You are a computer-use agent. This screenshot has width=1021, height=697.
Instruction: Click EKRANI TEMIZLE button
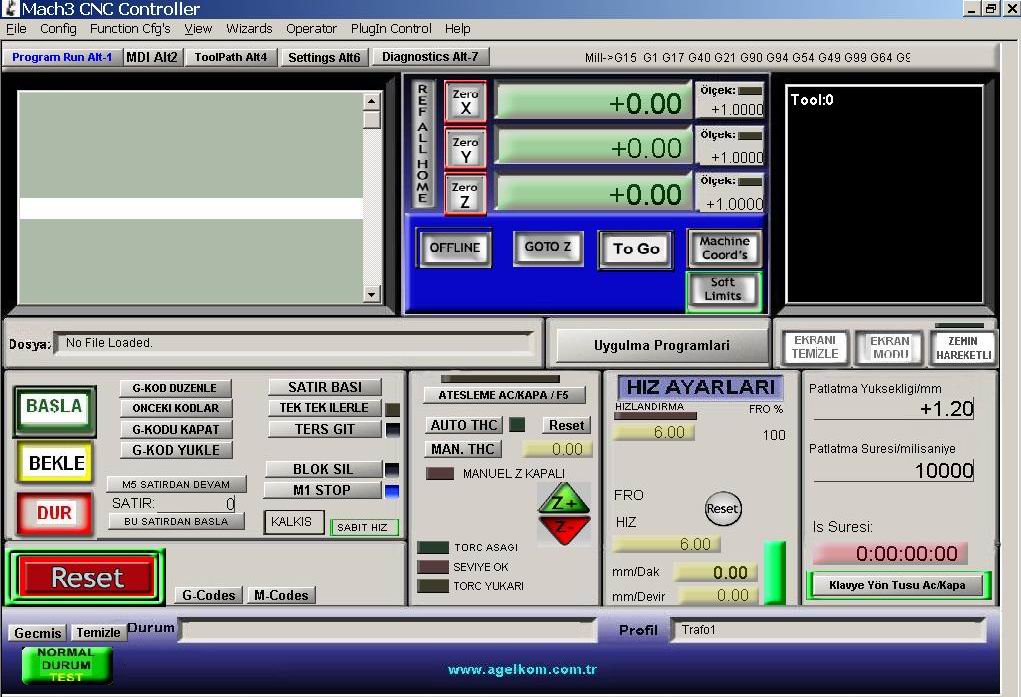click(x=815, y=347)
